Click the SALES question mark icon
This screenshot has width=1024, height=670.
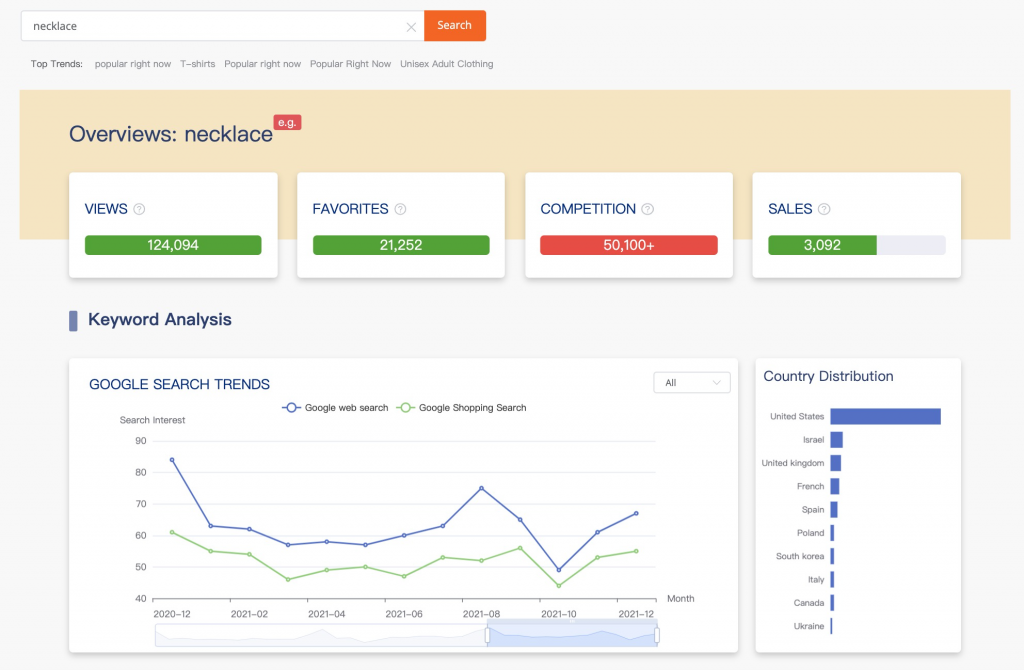(825, 209)
